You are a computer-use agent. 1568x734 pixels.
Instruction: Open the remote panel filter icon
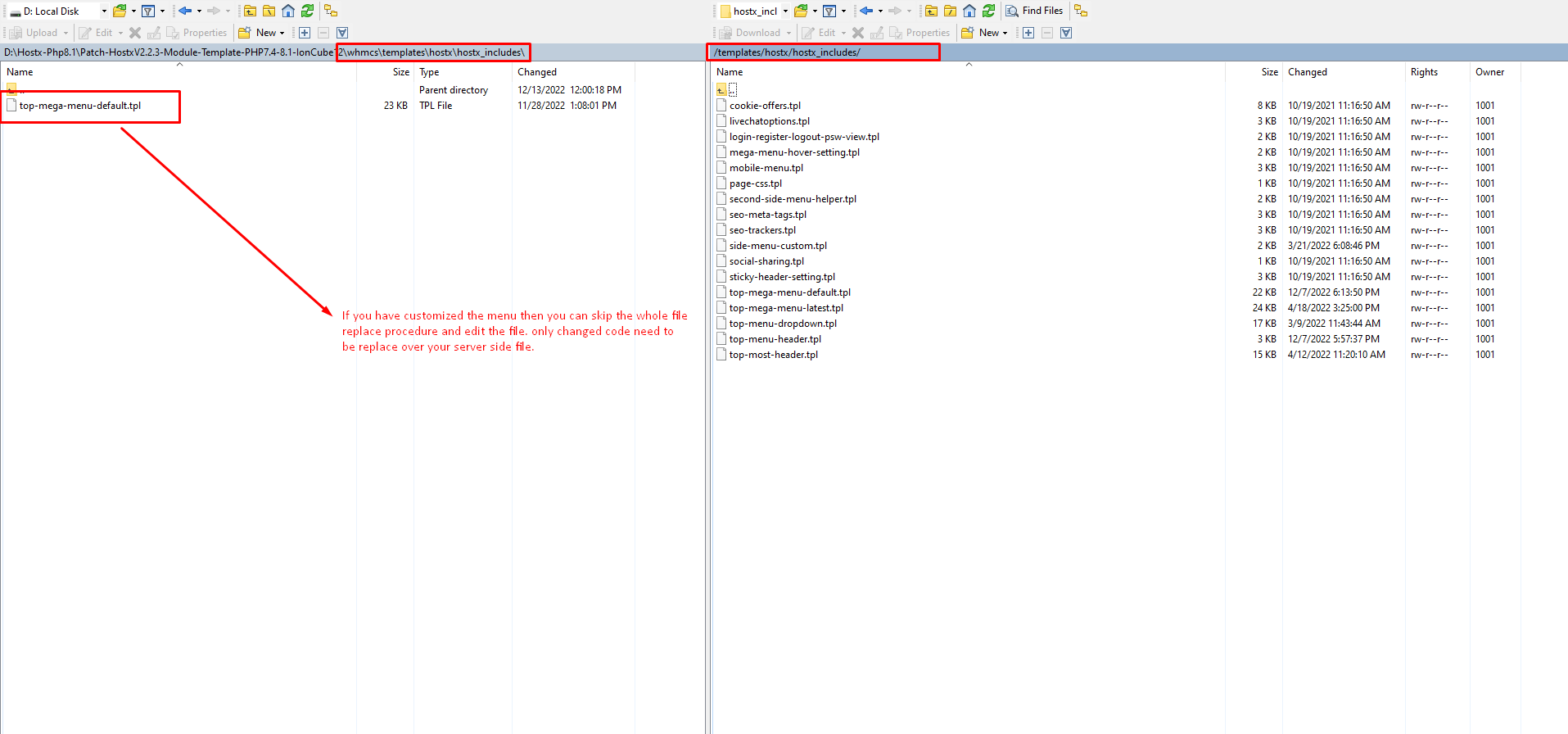coord(829,11)
